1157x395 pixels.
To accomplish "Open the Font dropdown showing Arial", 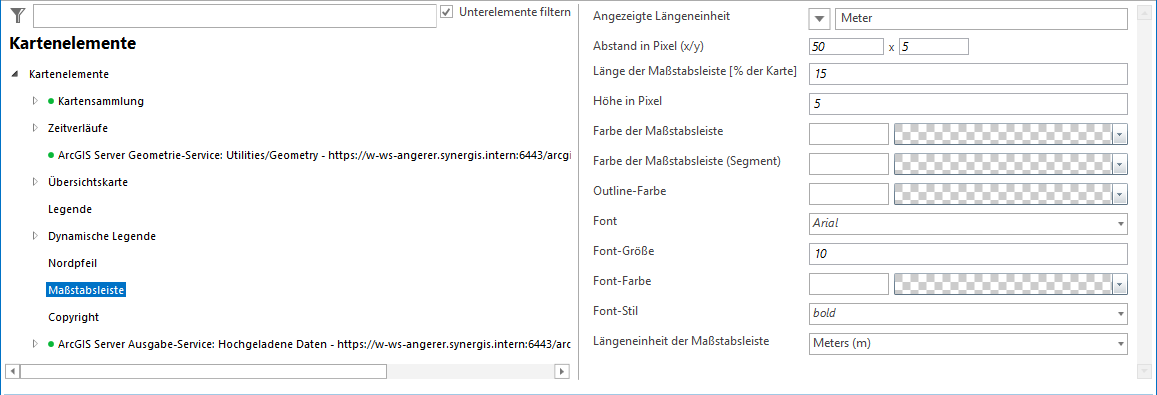I will pyautogui.click(x=969, y=223).
